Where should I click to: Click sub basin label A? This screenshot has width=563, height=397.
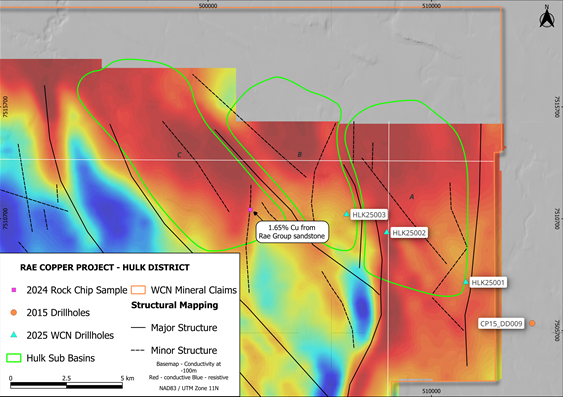(x=412, y=197)
